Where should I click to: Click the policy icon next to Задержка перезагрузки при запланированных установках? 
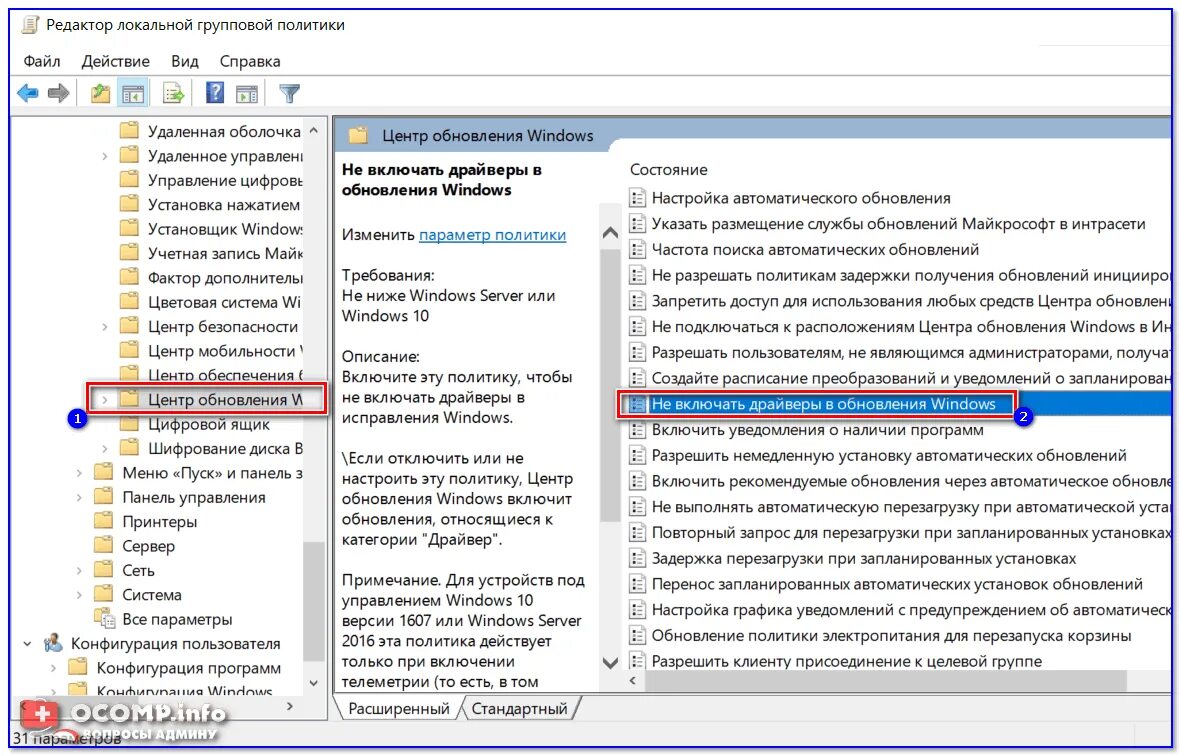point(637,559)
